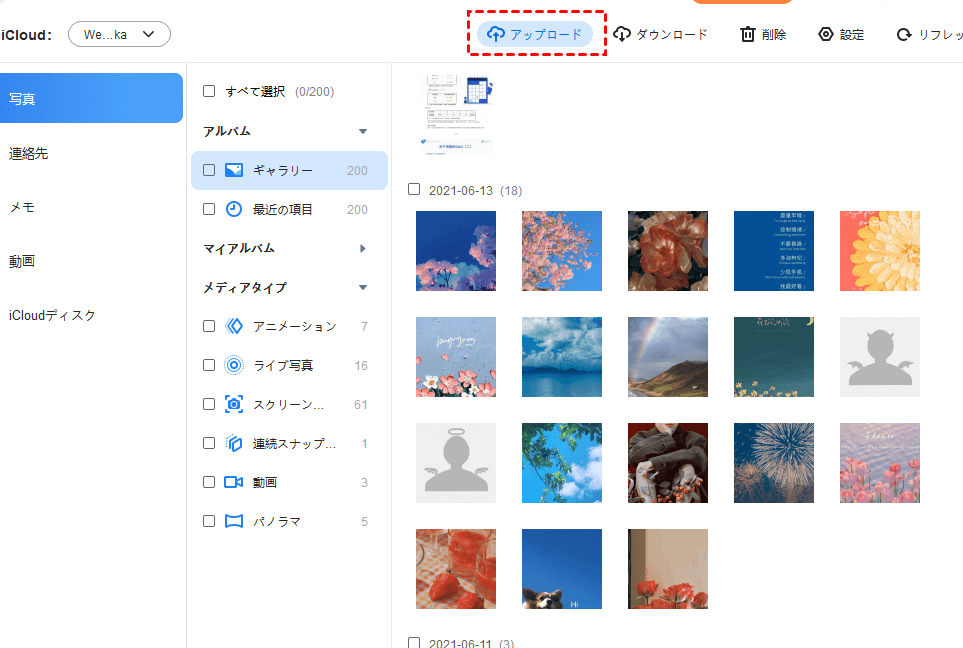This screenshot has height=648, width=963.
Task: Open settings via the hexagon icon
Action: point(825,34)
